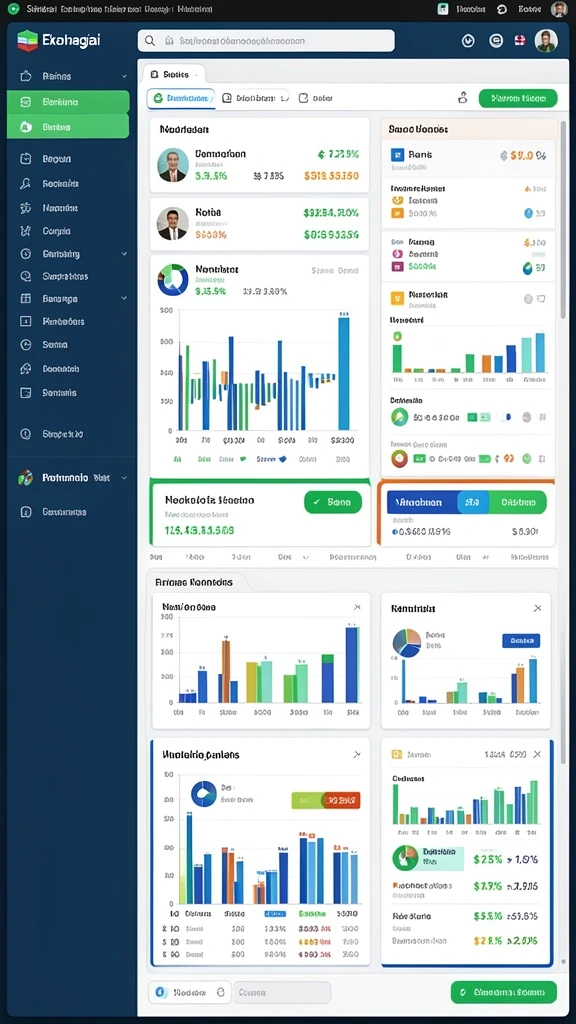Select the second green highlighted sidebar item
The height and width of the screenshot is (1024, 576).
68,127
